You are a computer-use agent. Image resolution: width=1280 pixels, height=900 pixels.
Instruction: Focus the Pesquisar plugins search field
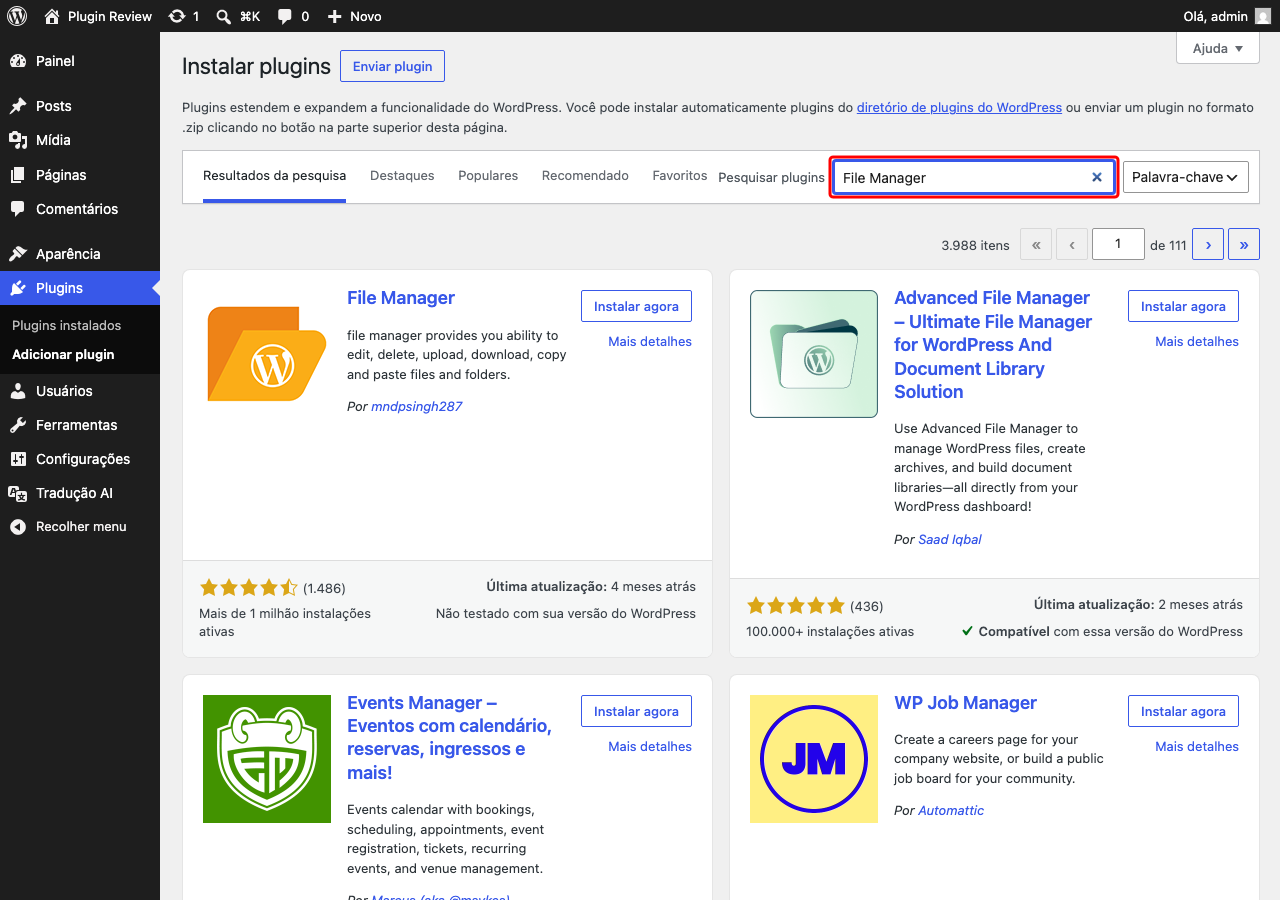tap(974, 177)
